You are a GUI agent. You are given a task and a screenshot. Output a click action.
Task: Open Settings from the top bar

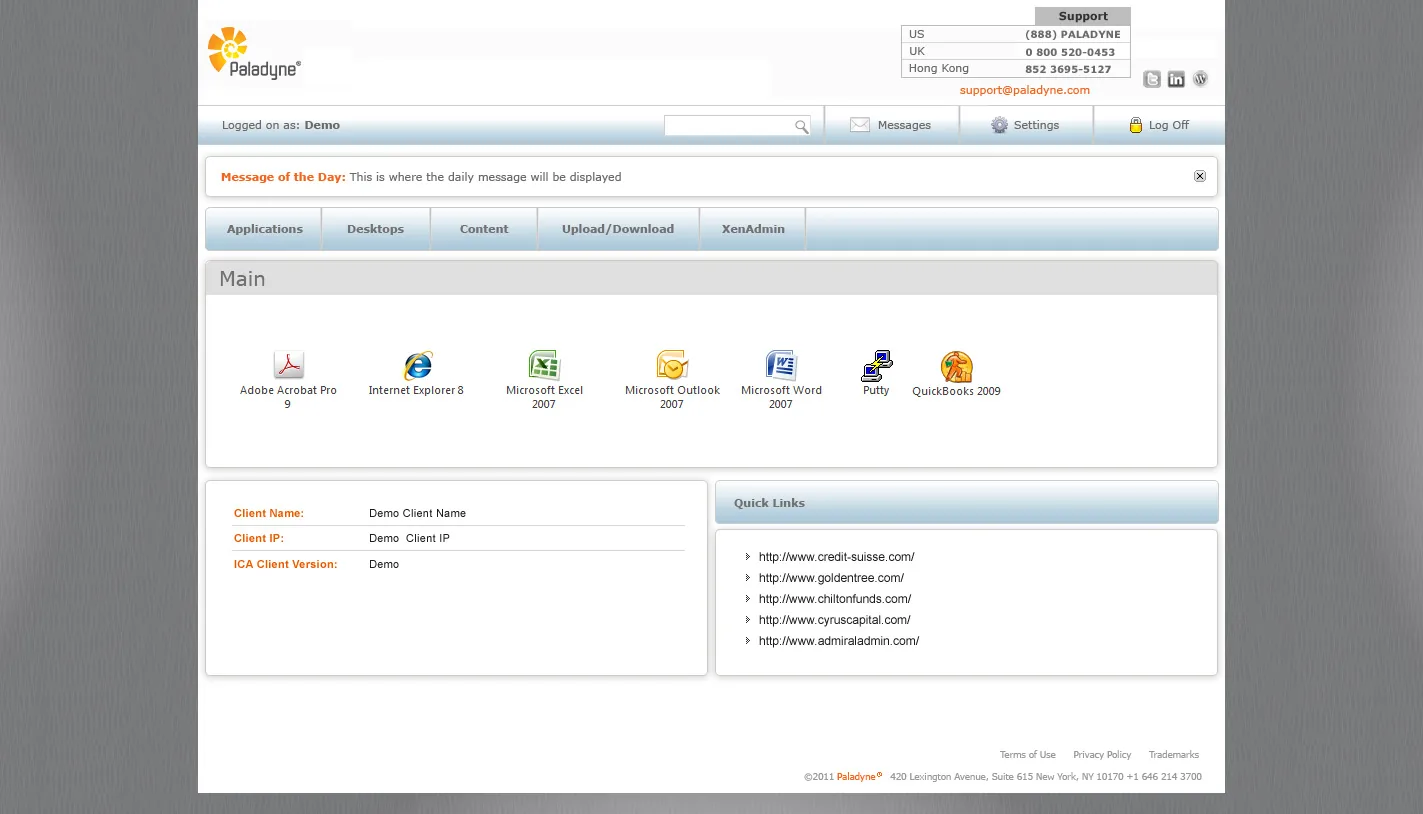tap(1025, 125)
